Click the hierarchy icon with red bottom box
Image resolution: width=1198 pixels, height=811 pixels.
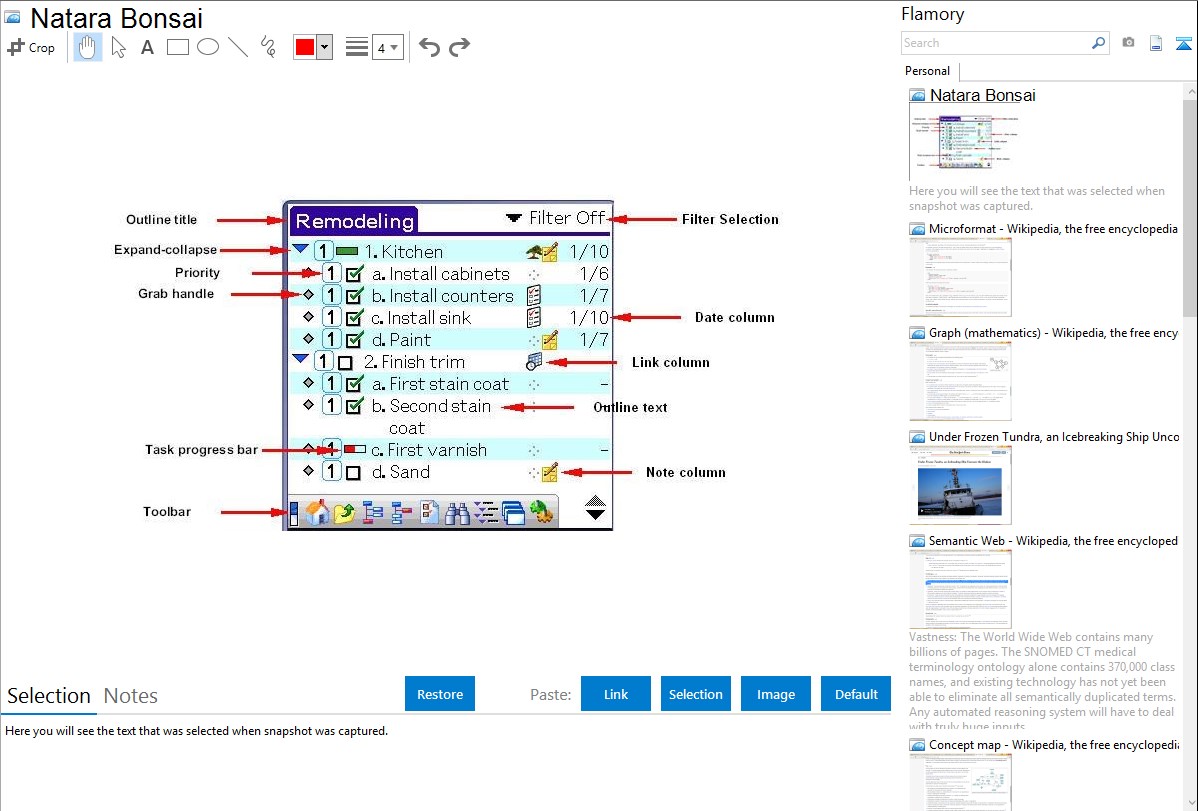pos(372,513)
